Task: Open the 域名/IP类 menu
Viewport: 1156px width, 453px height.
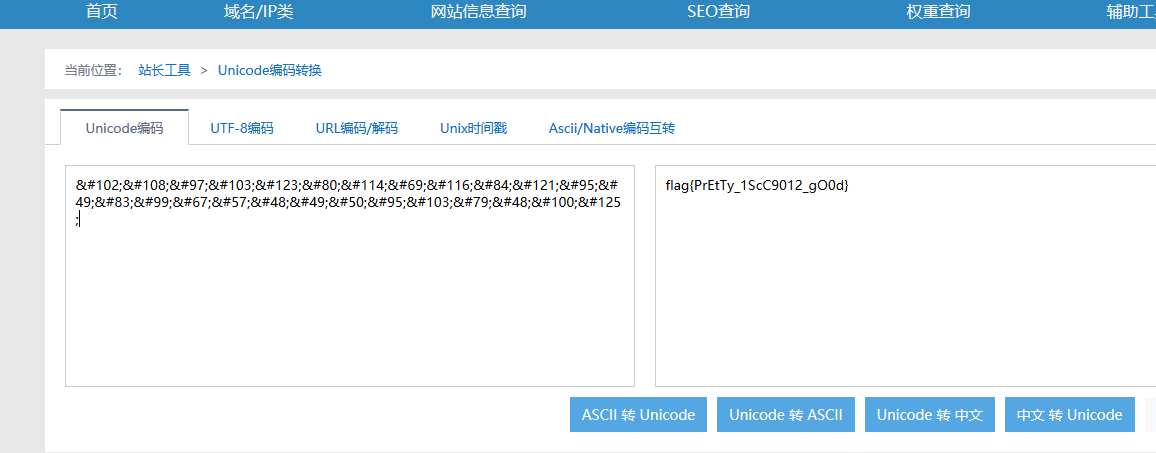Action: (259, 11)
